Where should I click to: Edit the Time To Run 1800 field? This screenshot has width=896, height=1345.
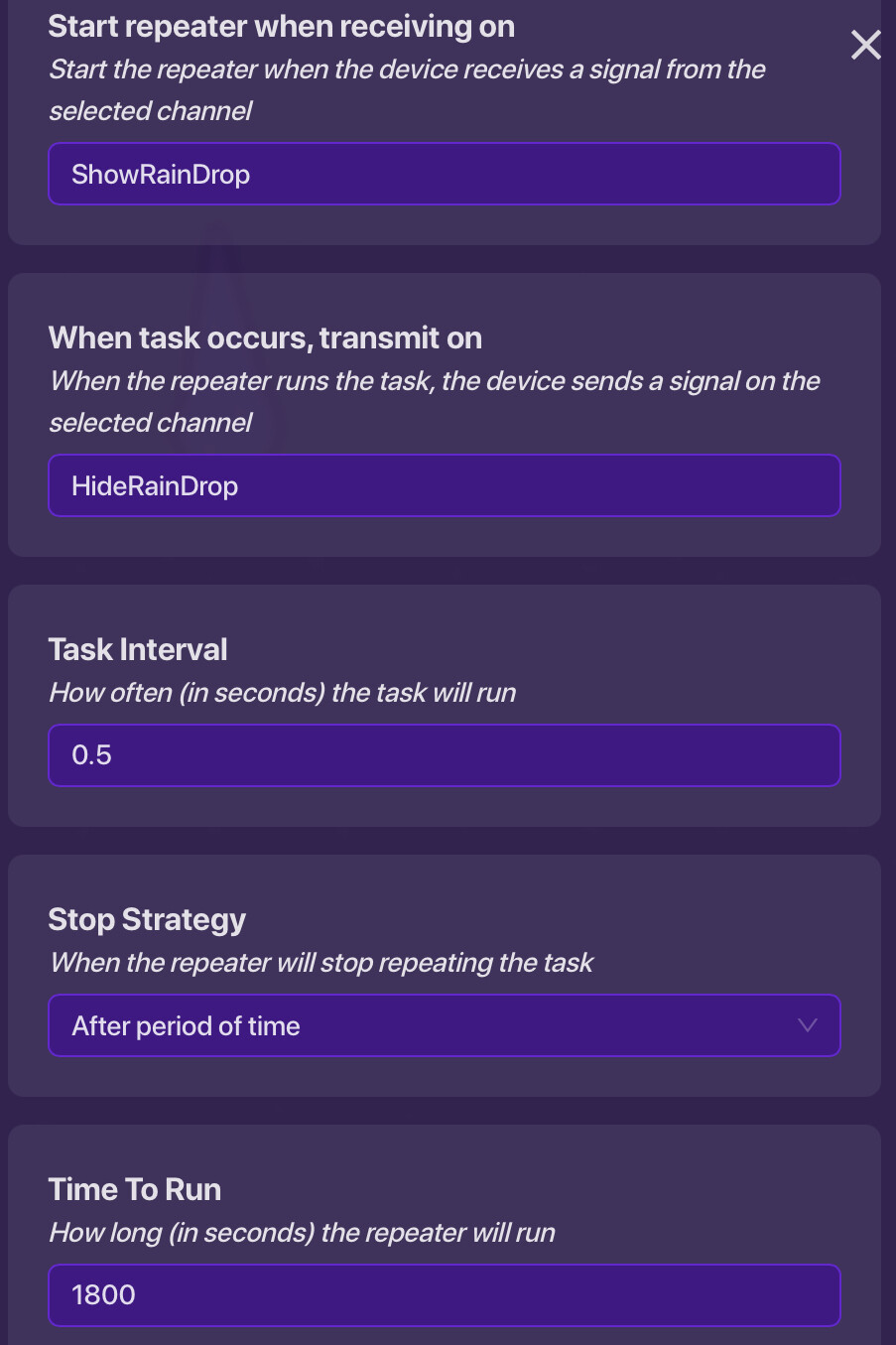444,1295
